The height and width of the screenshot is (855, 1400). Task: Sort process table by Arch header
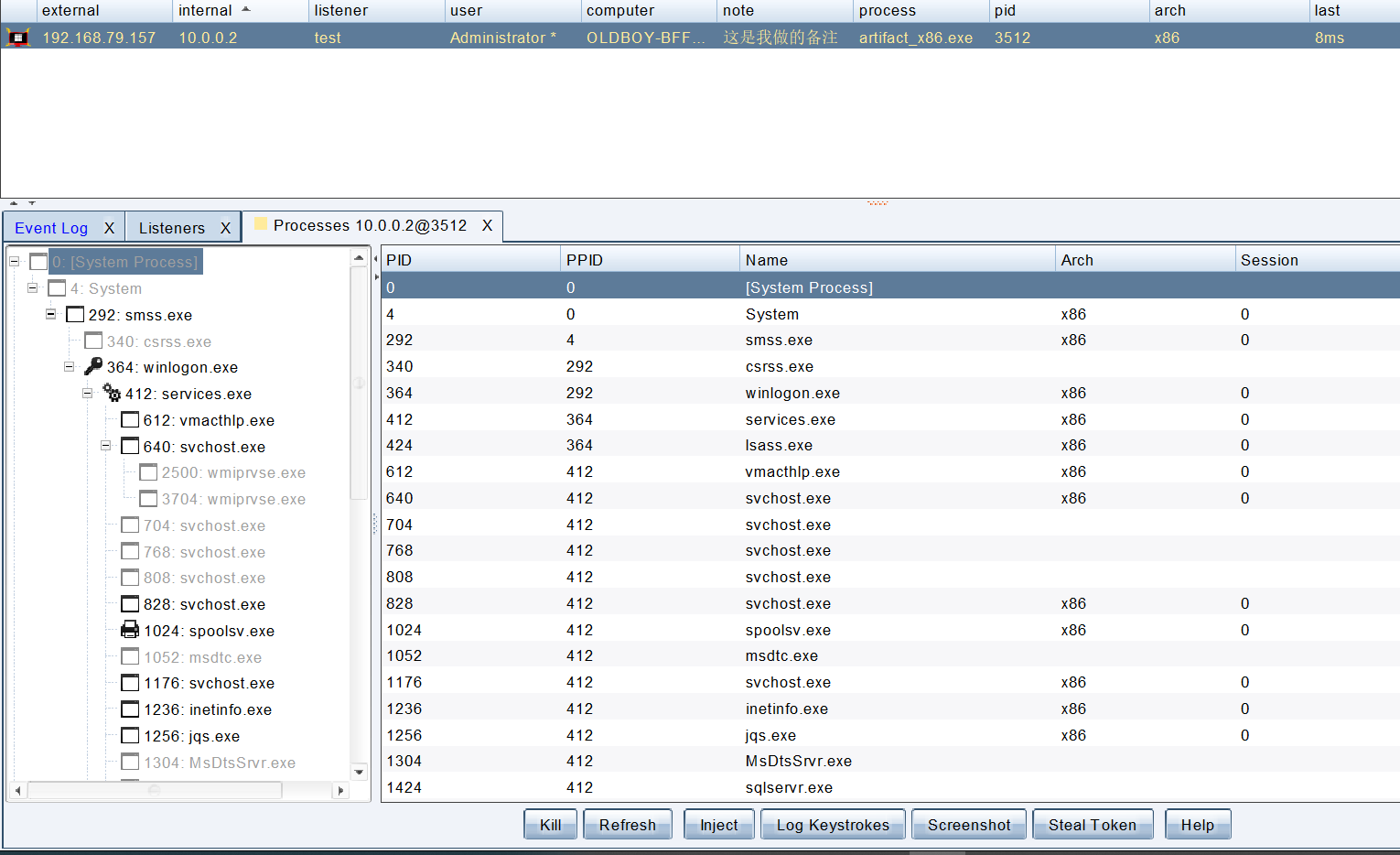[1146, 260]
